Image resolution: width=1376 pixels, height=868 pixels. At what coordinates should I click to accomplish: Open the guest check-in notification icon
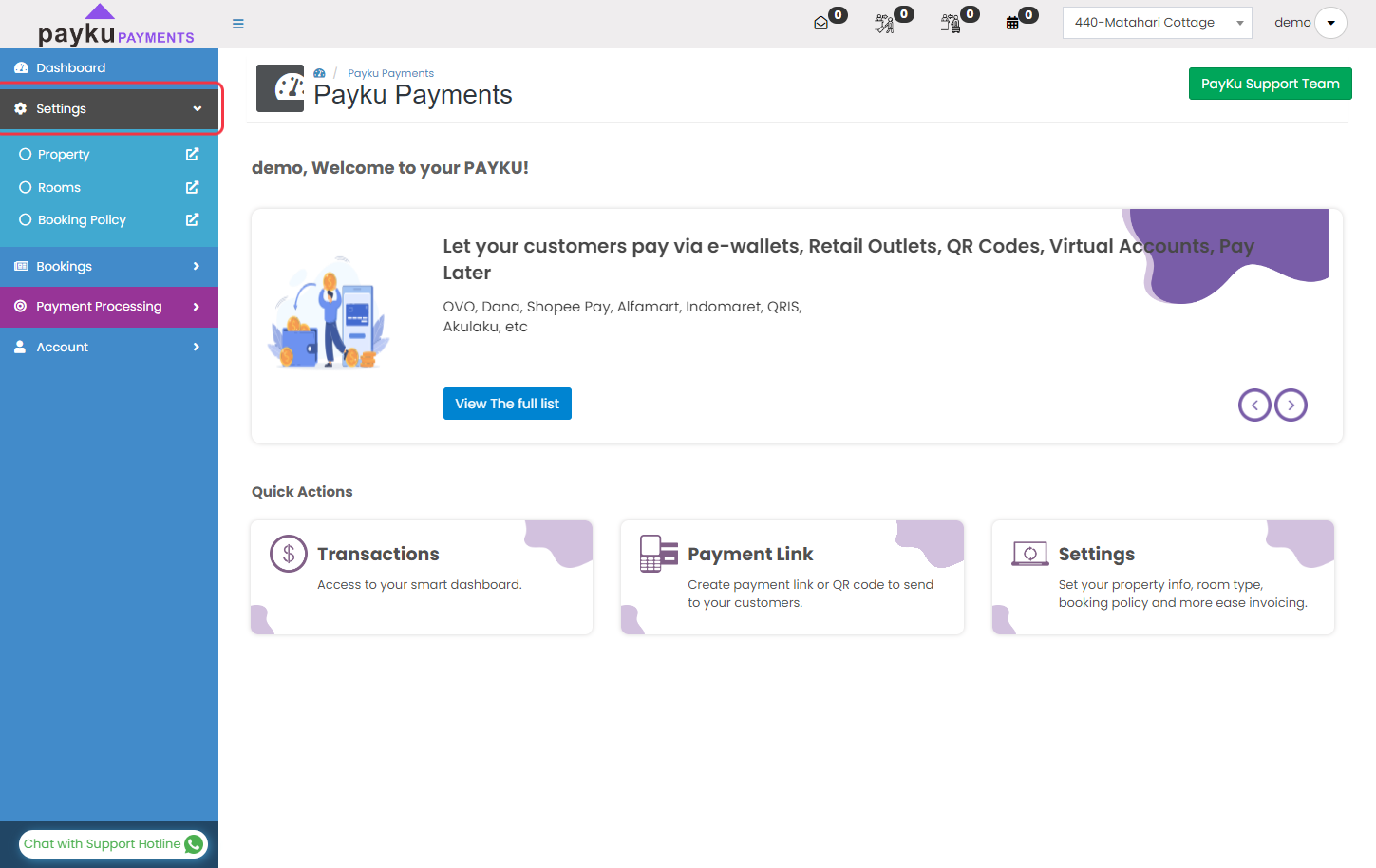[884, 24]
